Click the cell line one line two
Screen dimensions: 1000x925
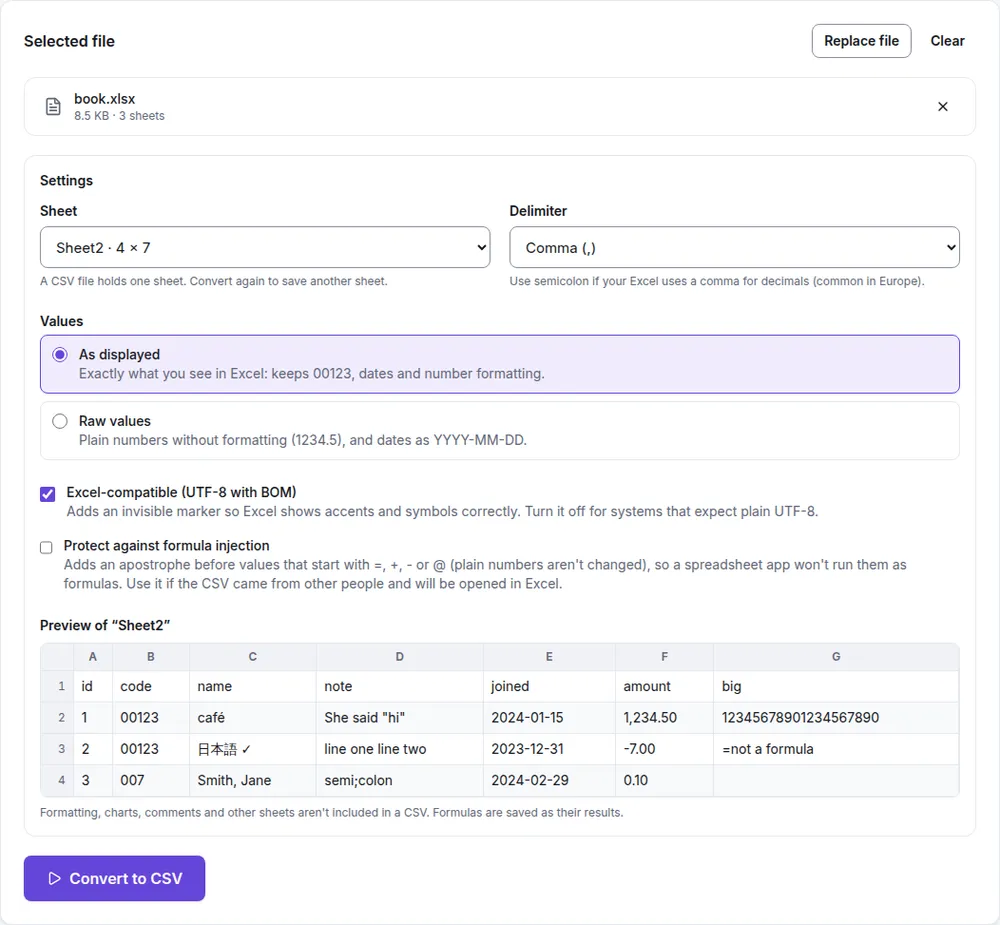[x=400, y=749]
